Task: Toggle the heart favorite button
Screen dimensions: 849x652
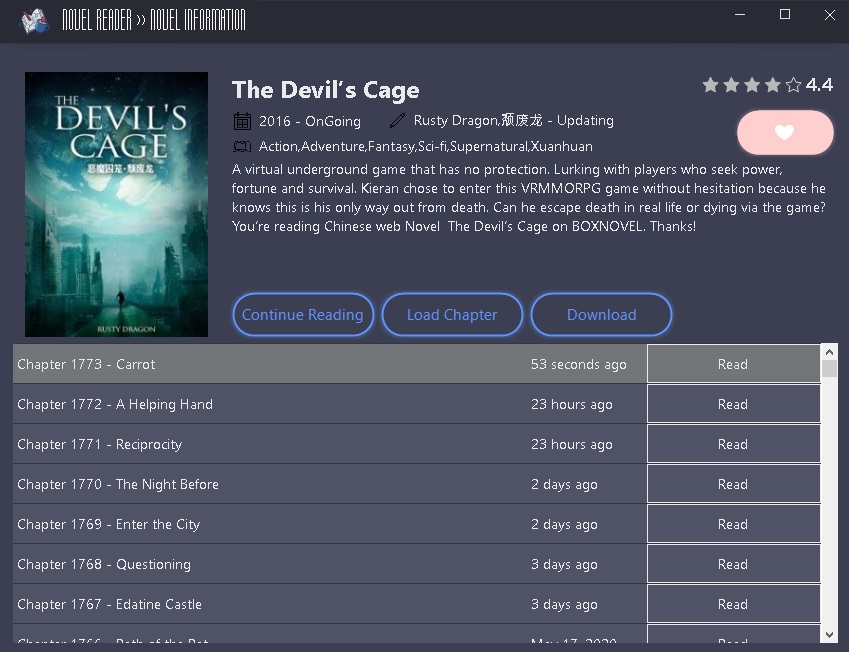Action: tap(785, 133)
